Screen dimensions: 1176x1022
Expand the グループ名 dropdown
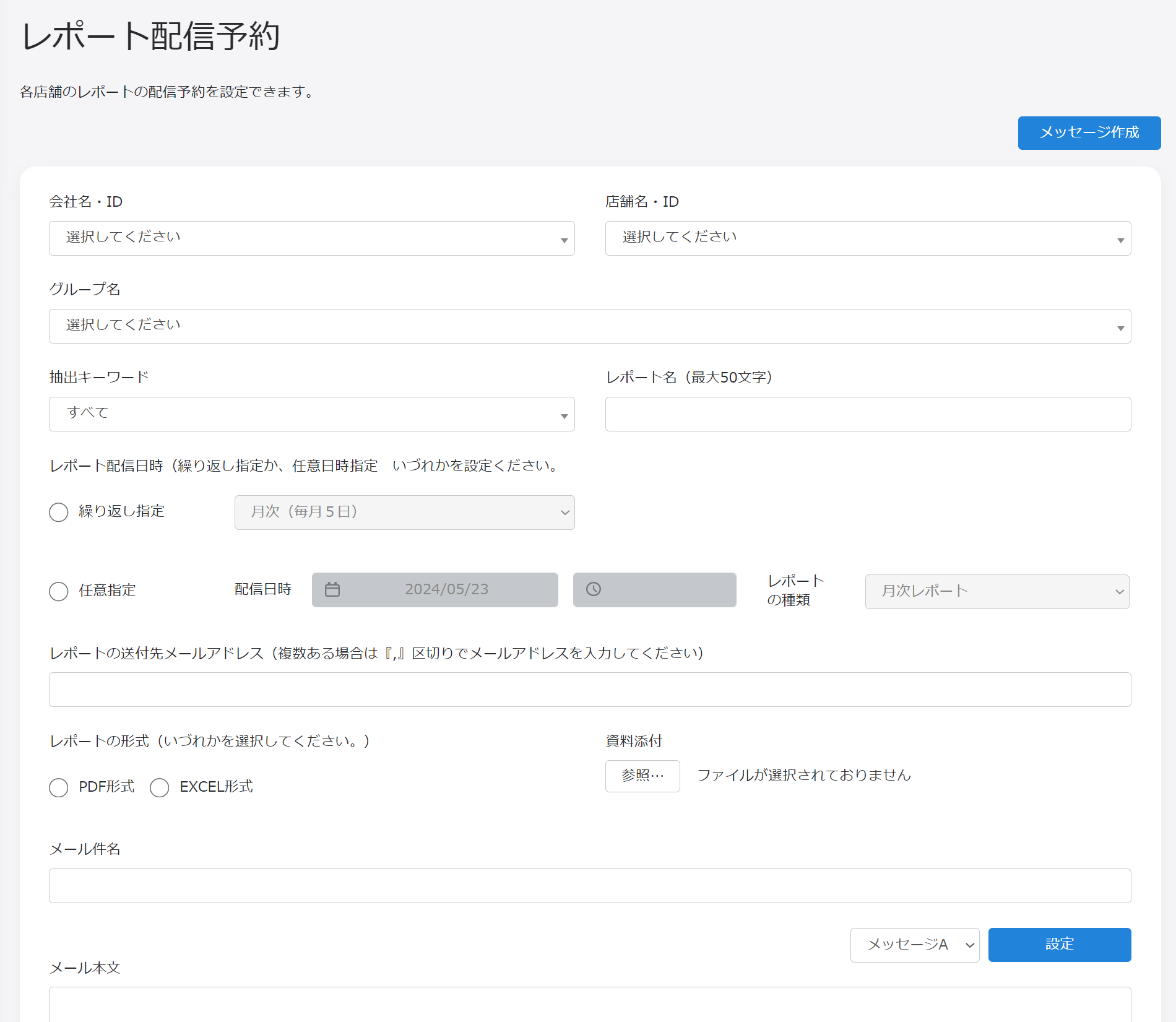pyautogui.click(x=590, y=326)
